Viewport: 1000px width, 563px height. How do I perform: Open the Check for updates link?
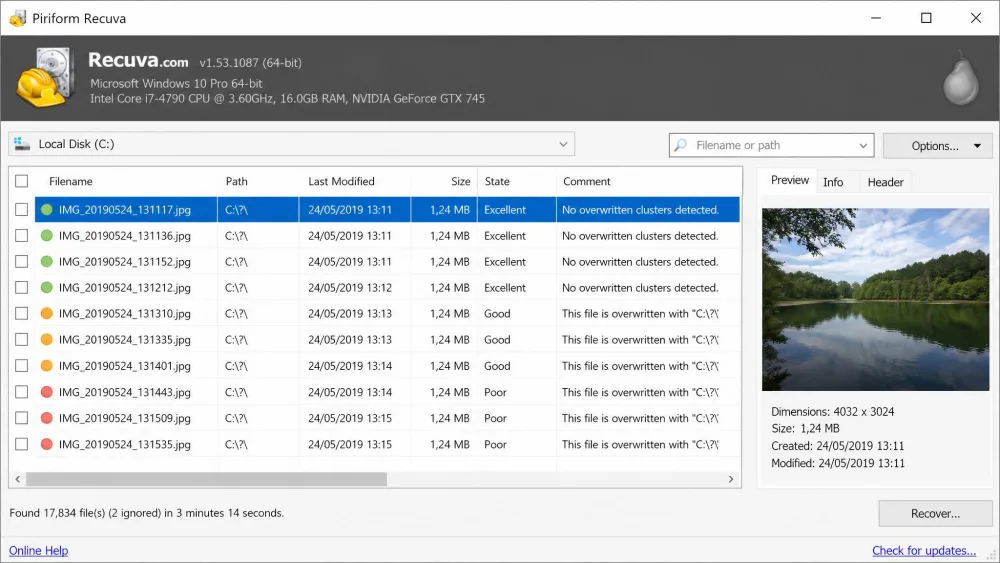tap(923, 550)
